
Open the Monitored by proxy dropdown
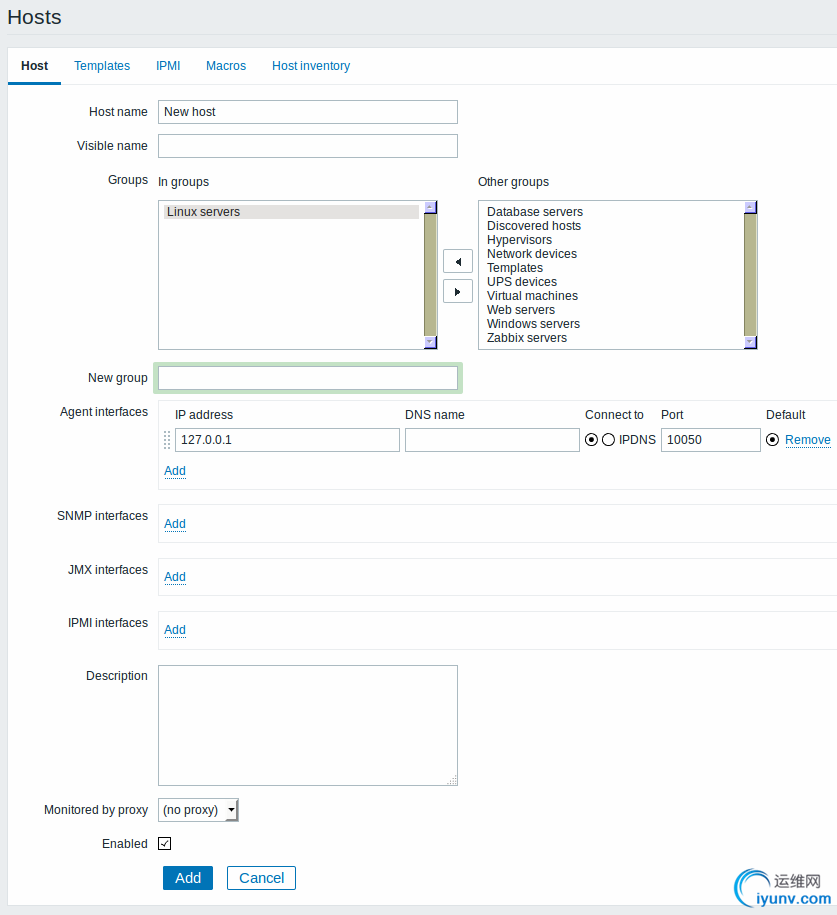pyautogui.click(x=198, y=810)
